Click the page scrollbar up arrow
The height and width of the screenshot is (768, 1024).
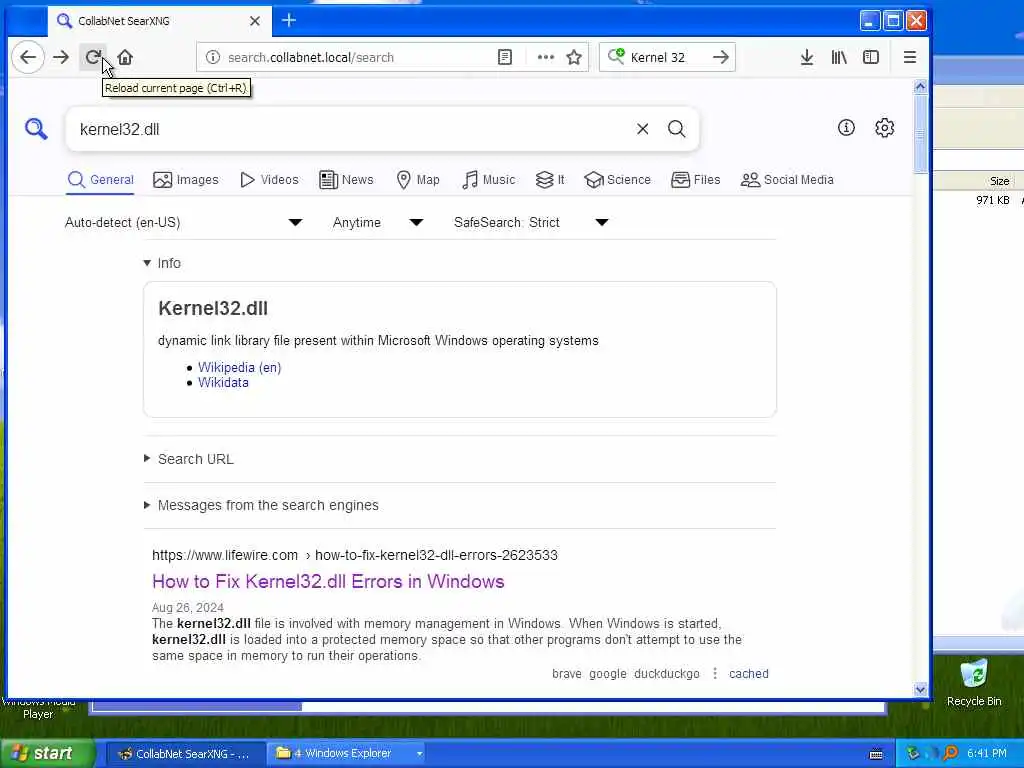(921, 86)
